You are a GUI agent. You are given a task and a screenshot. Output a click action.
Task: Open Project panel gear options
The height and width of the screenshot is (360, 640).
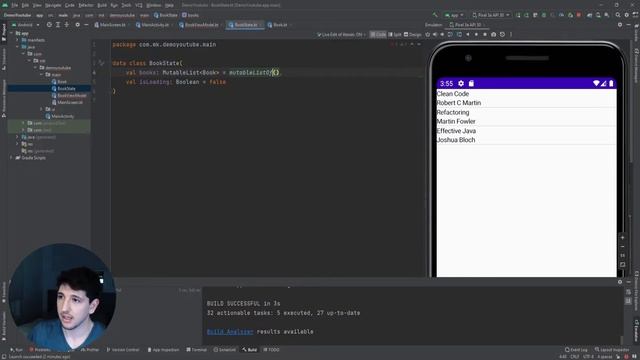77,25
